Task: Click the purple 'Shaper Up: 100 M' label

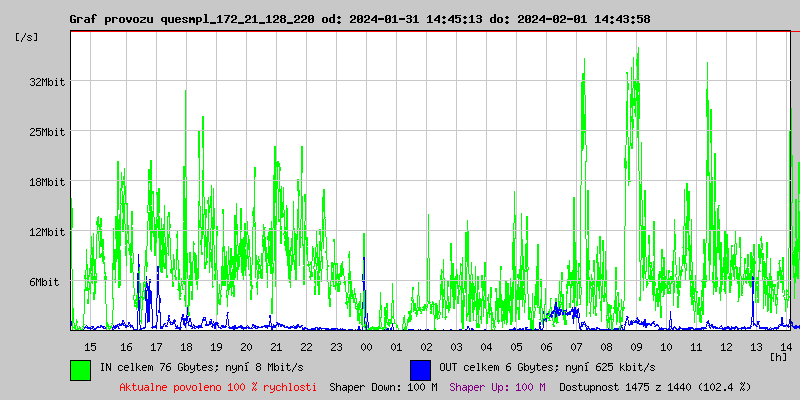Action: [x=497, y=387]
